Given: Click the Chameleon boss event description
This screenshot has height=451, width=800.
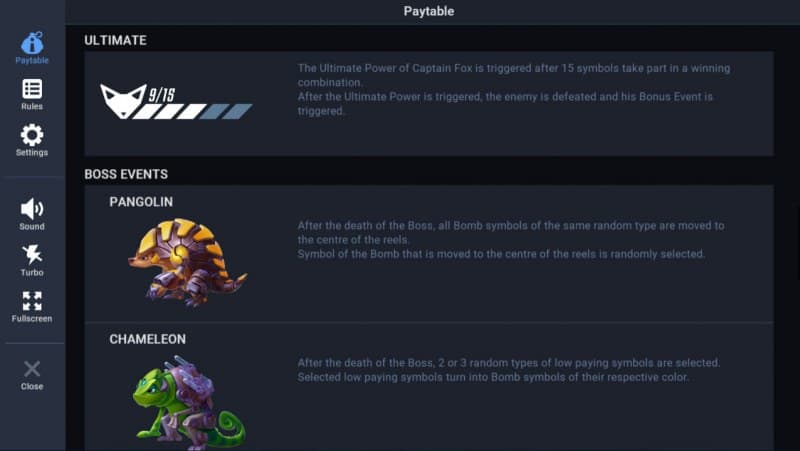Looking at the screenshot, I should (509, 369).
